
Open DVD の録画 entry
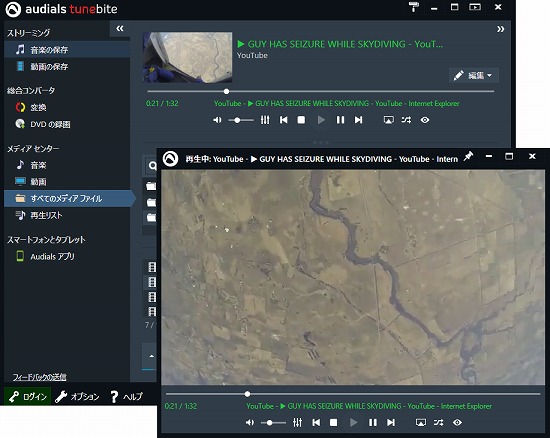(x=67, y=124)
